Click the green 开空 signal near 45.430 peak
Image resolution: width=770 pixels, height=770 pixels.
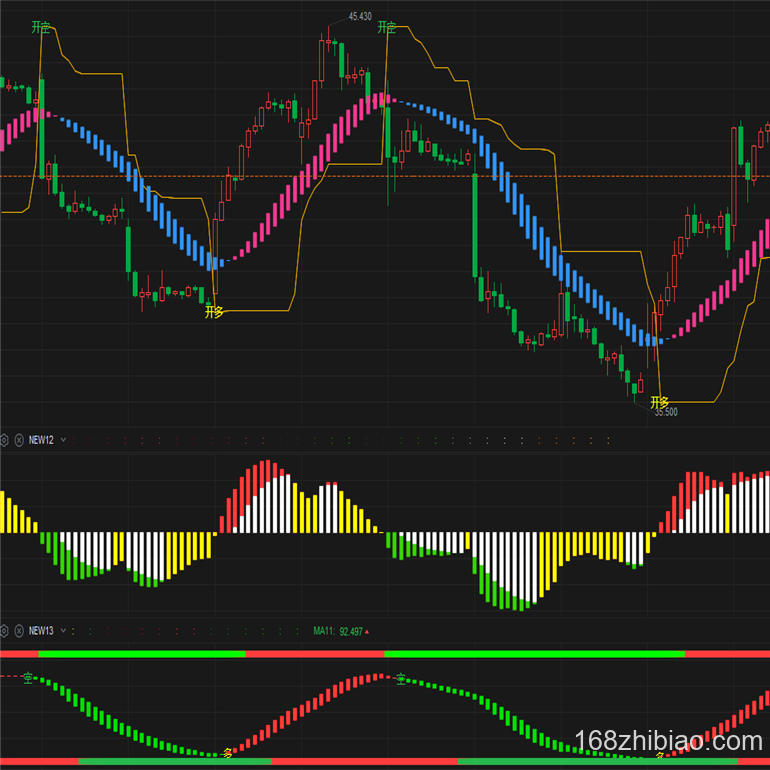(386, 27)
